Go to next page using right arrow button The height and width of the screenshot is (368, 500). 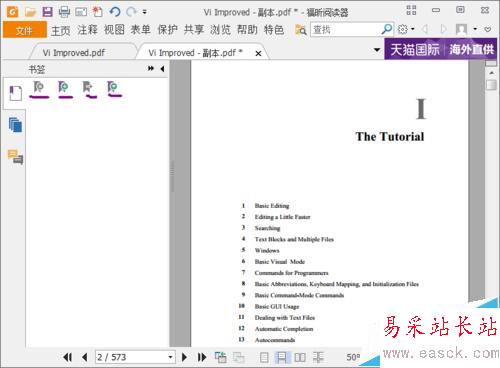[x=184, y=357]
